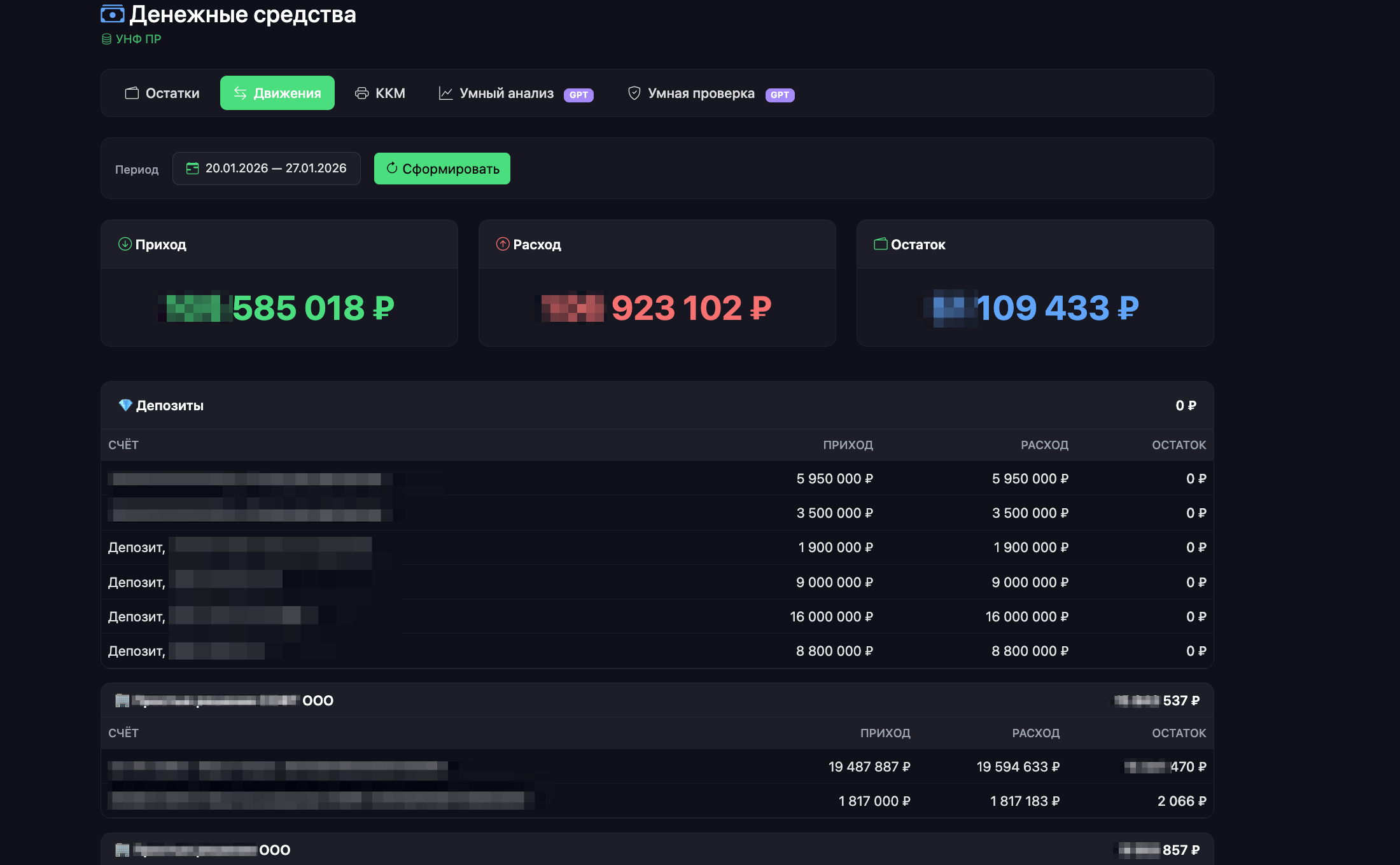Click the building icon of first ООО section

point(122,700)
